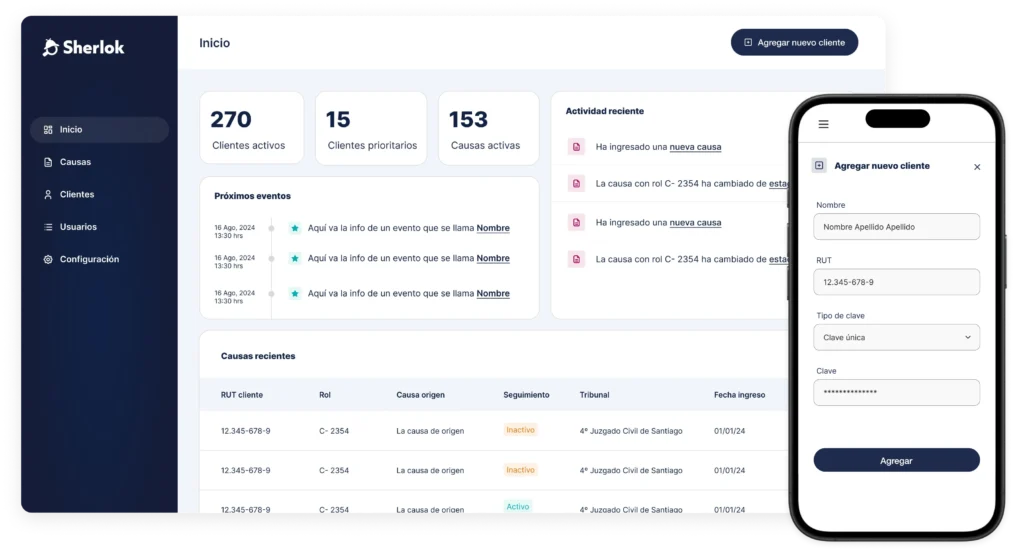Click the Clientes person icon in sidebar
Screen dimensions: 1024x555
point(48,195)
